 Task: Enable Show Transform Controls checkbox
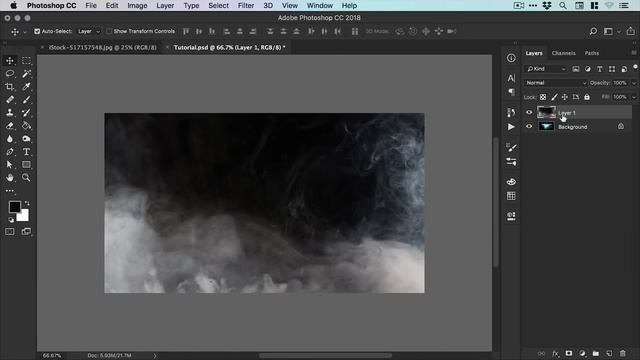click(x=109, y=31)
